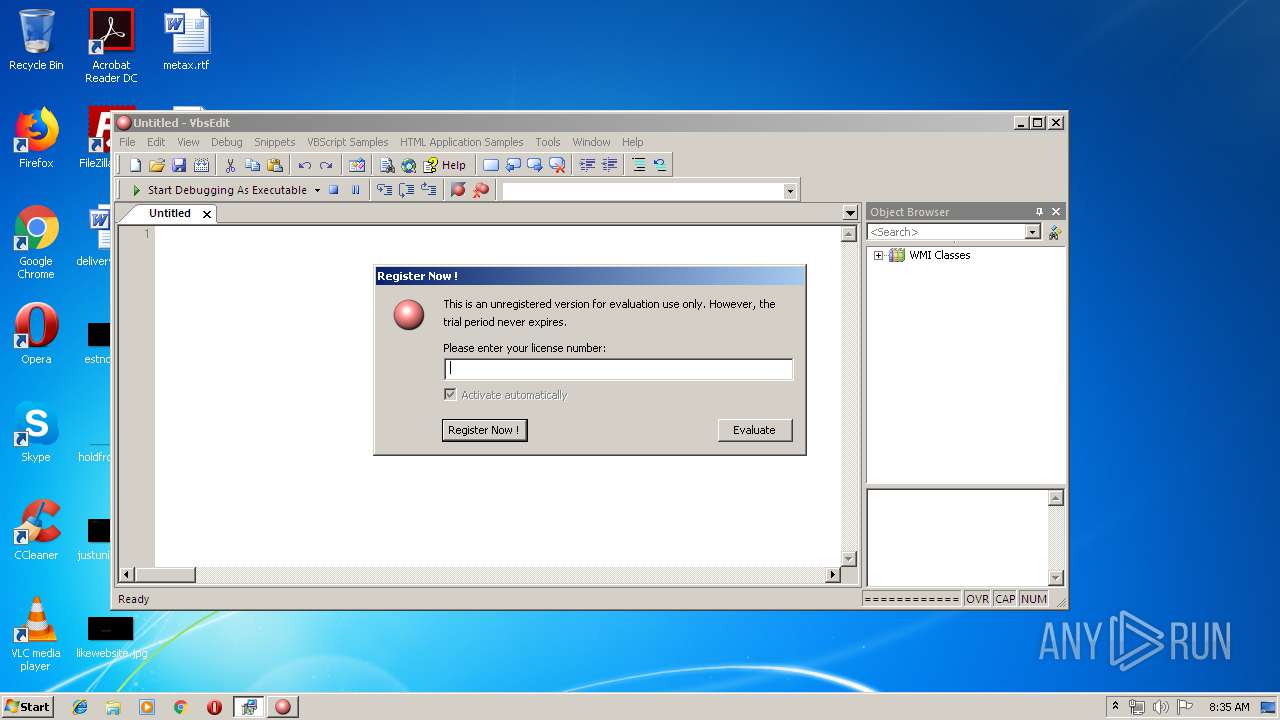Screen dimensions: 1280x720
Task: Open the Start Debugging mode dropdown arrow
Action: click(x=317, y=190)
